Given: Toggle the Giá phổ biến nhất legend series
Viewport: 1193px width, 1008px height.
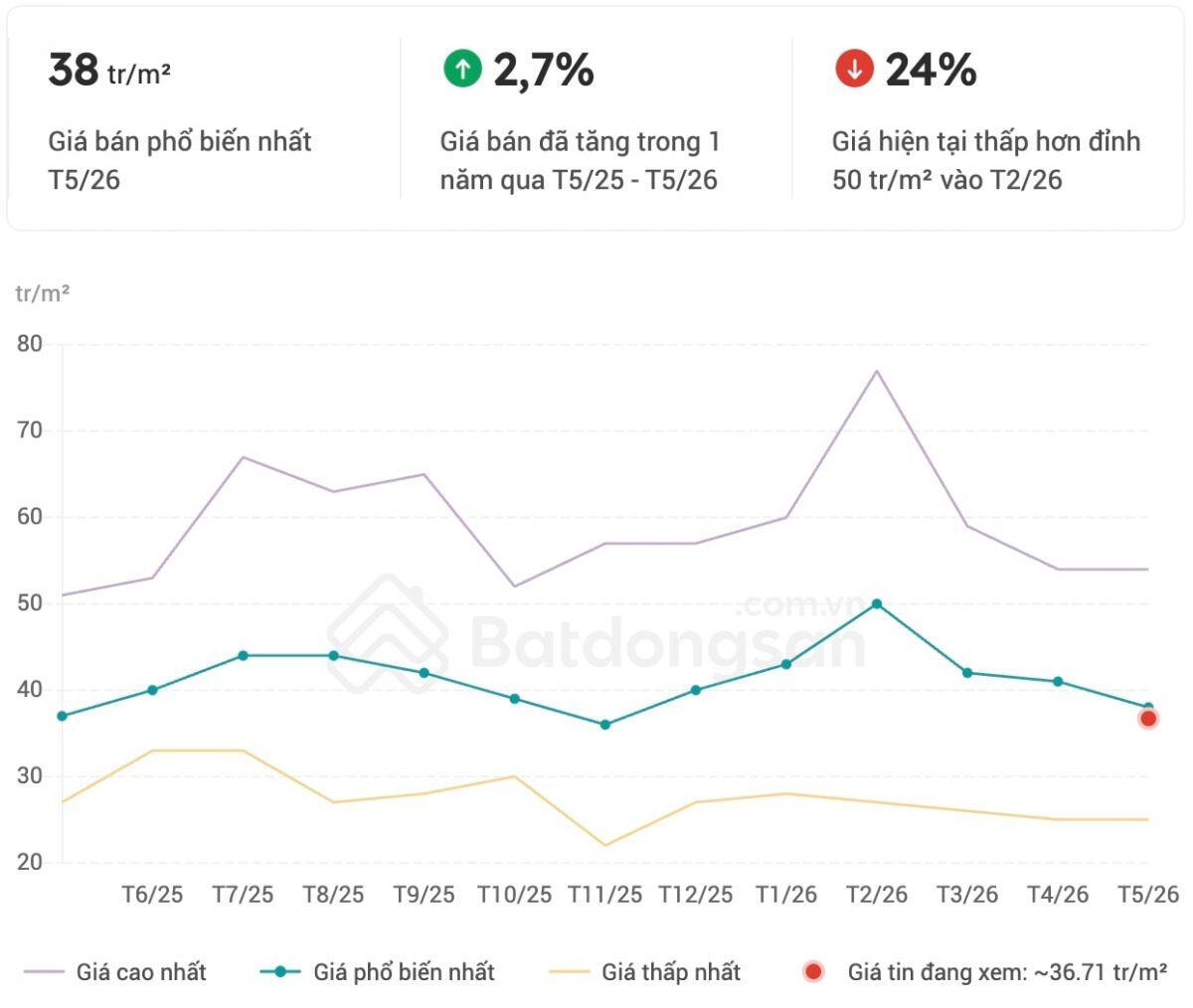Looking at the screenshot, I should (377, 971).
